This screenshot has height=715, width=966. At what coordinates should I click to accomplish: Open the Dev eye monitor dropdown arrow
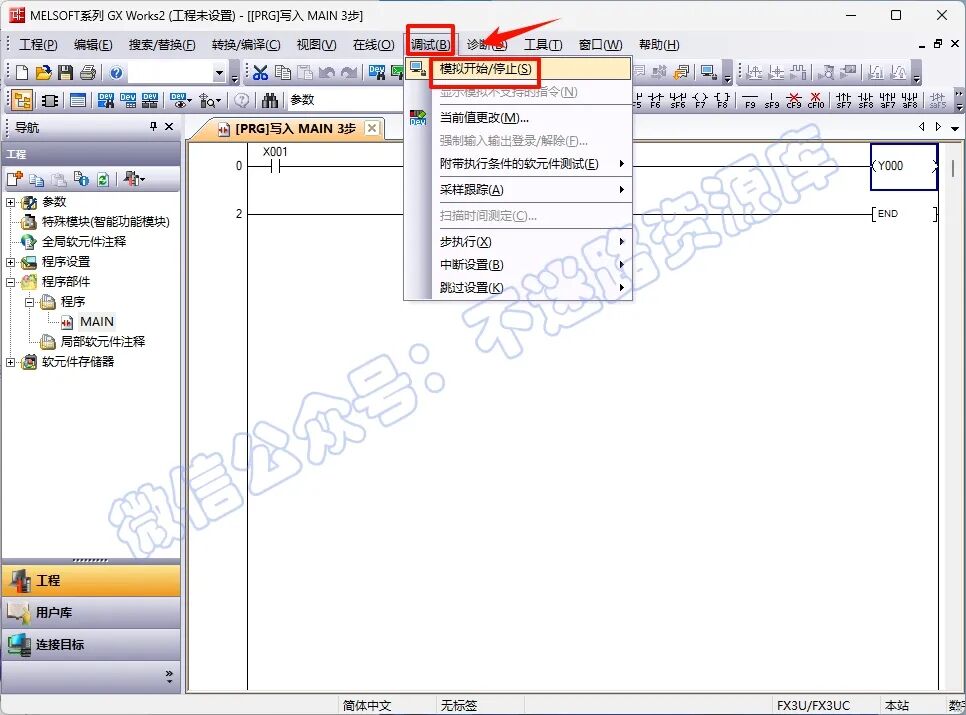[189, 100]
